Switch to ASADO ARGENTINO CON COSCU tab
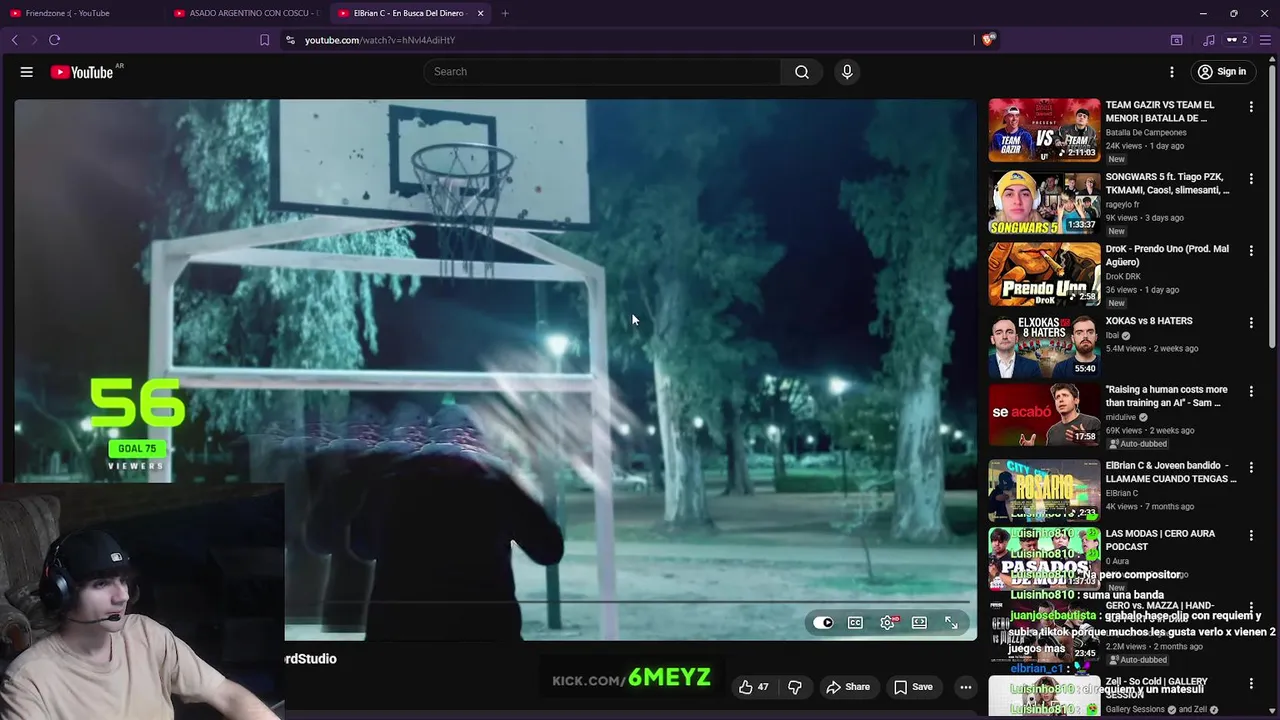Screen dimensions: 1280x720 [246, 13]
